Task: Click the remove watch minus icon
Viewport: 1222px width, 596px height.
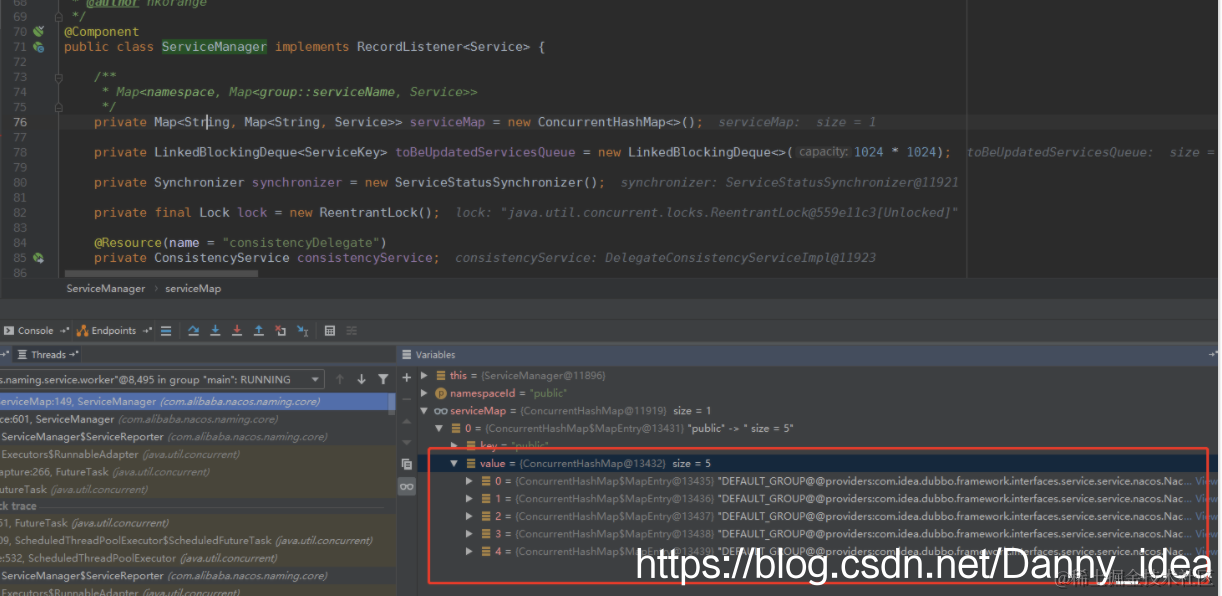Action: tap(406, 399)
